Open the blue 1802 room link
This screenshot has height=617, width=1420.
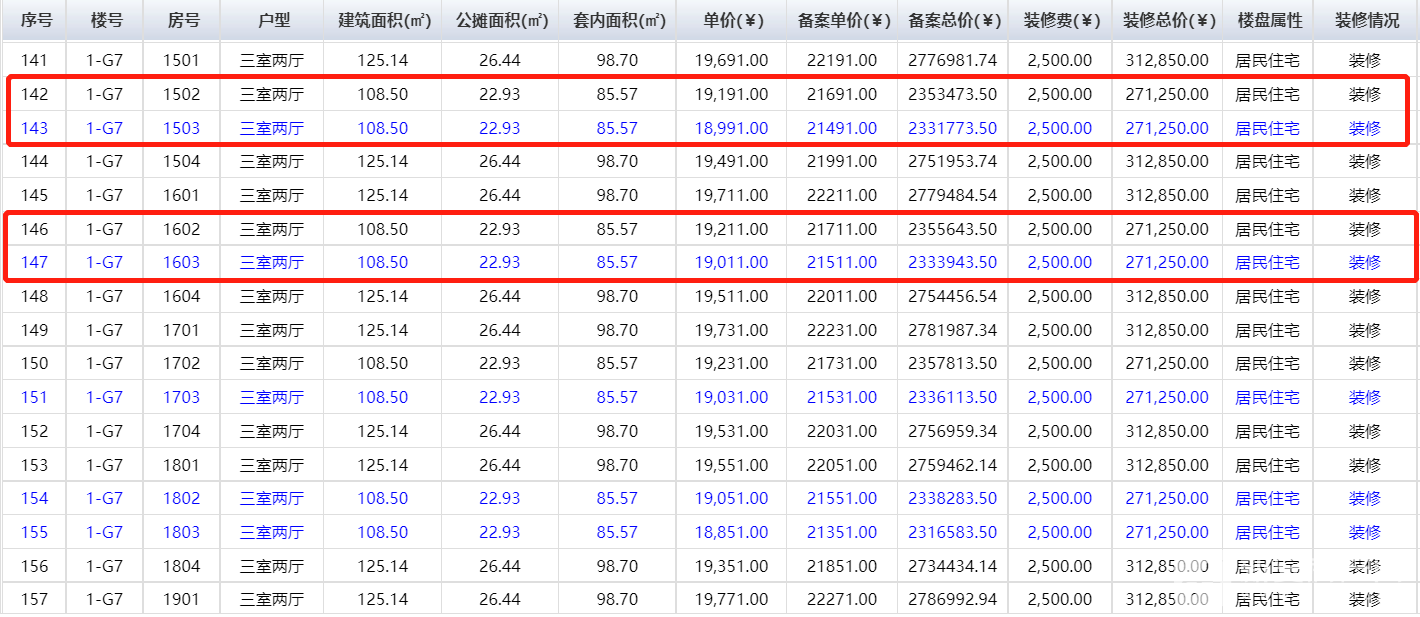(x=182, y=498)
